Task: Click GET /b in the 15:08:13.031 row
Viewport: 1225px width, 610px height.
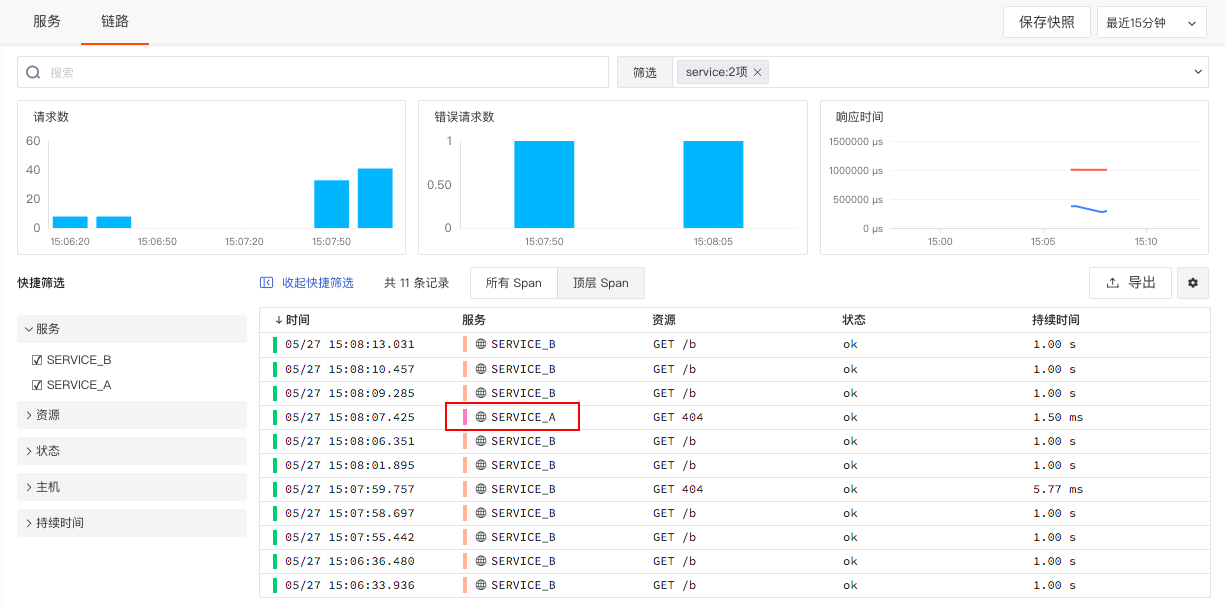Action: tap(675, 345)
